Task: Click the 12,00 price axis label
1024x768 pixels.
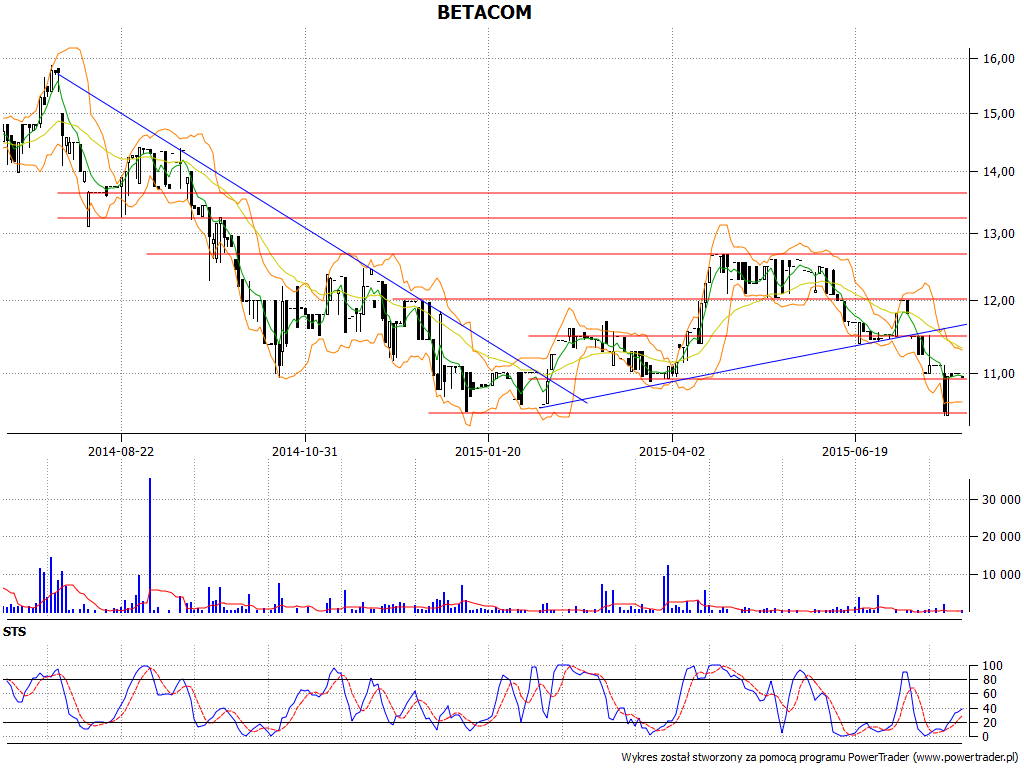Action: (x=999, y=300)
